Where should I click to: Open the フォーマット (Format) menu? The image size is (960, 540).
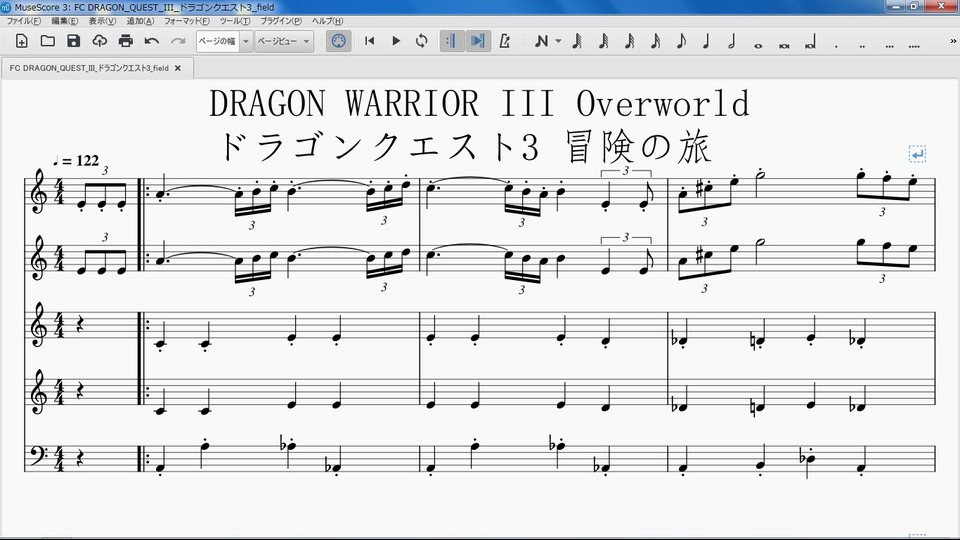click(x=187, y=21)
